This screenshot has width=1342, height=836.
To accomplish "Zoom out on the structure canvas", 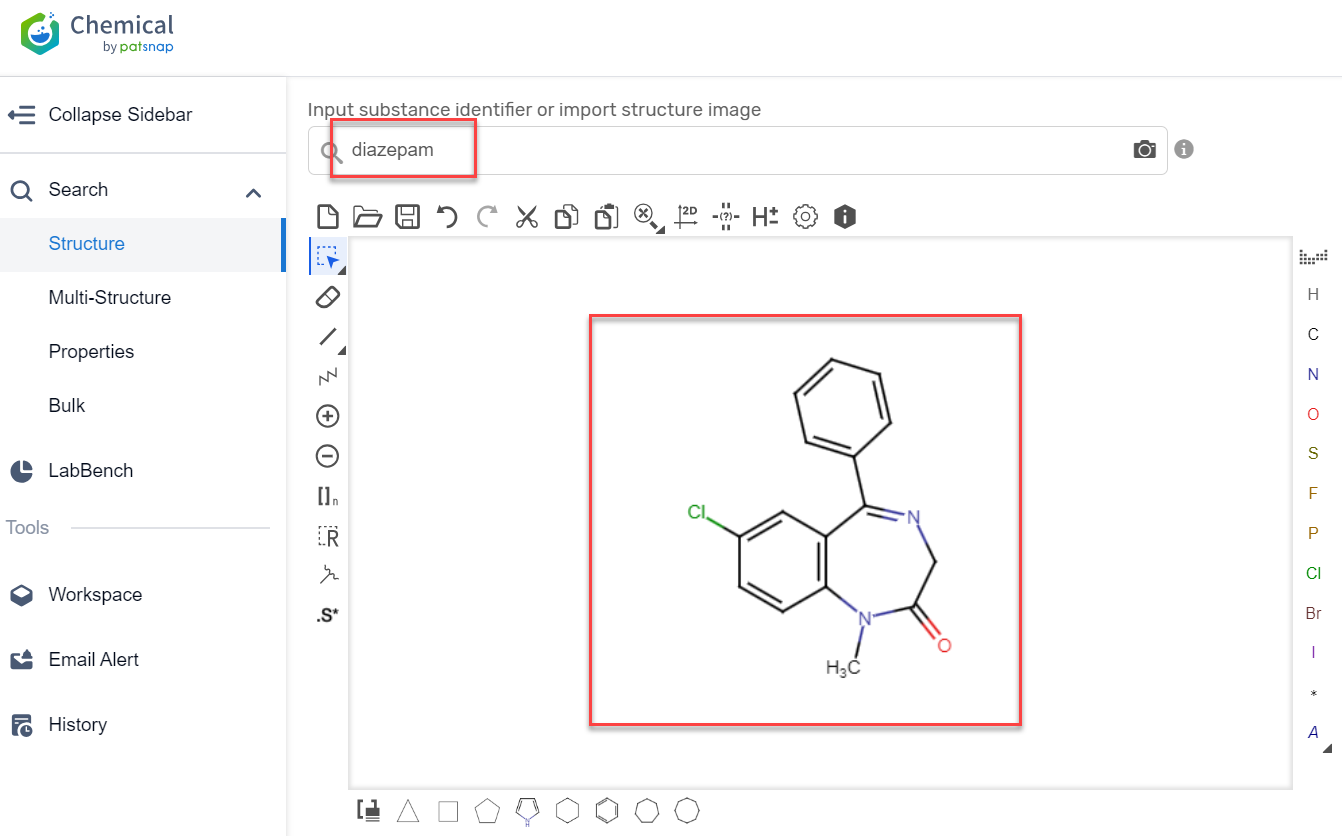I will click(327, 456).
